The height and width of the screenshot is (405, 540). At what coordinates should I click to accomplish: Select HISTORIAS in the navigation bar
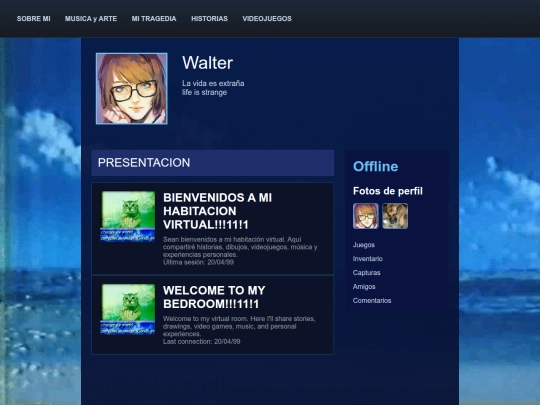coord(209,19)
